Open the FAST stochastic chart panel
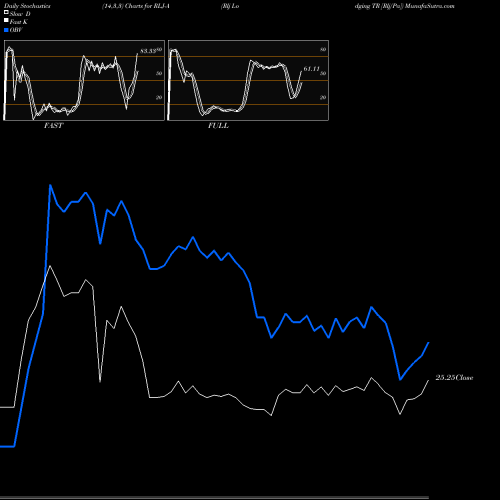Image resolution: width=500 pixels, height=500 pixels. click(84, 80)
